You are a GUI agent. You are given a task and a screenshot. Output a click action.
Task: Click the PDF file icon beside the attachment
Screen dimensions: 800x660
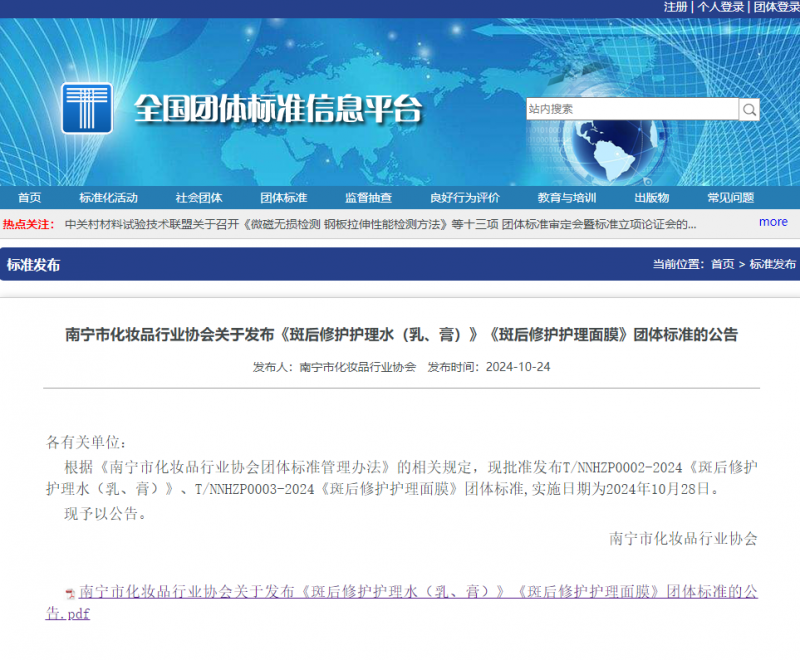[69, 593]
